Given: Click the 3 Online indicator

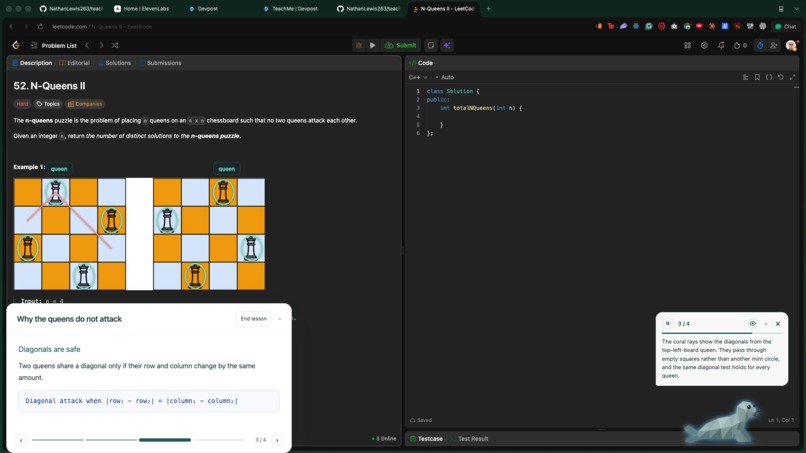Looking at the screenshot, I should pyautogui.click(x=384, y=439).
